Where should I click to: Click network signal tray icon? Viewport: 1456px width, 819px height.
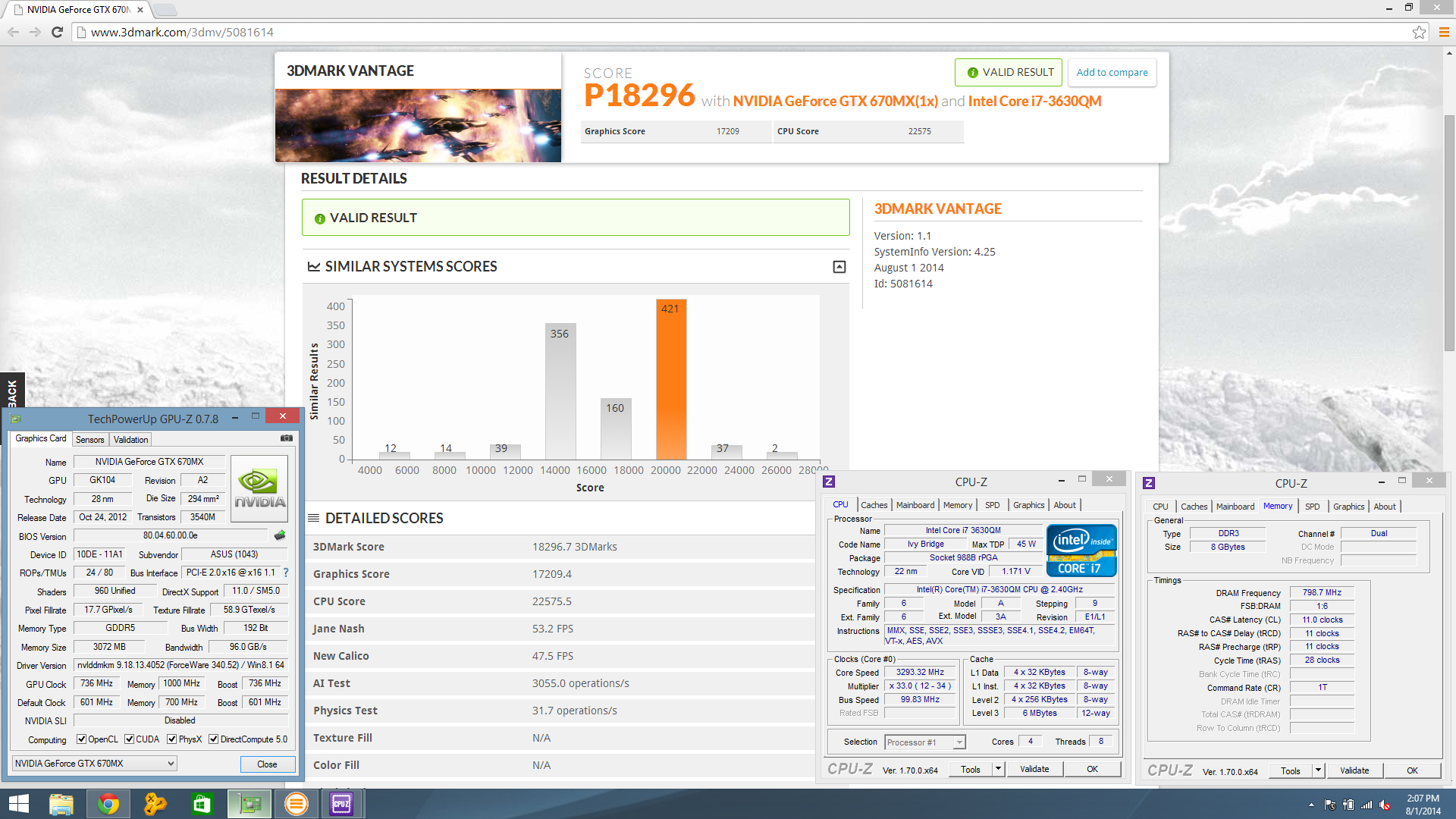(x=1367, y=805)
